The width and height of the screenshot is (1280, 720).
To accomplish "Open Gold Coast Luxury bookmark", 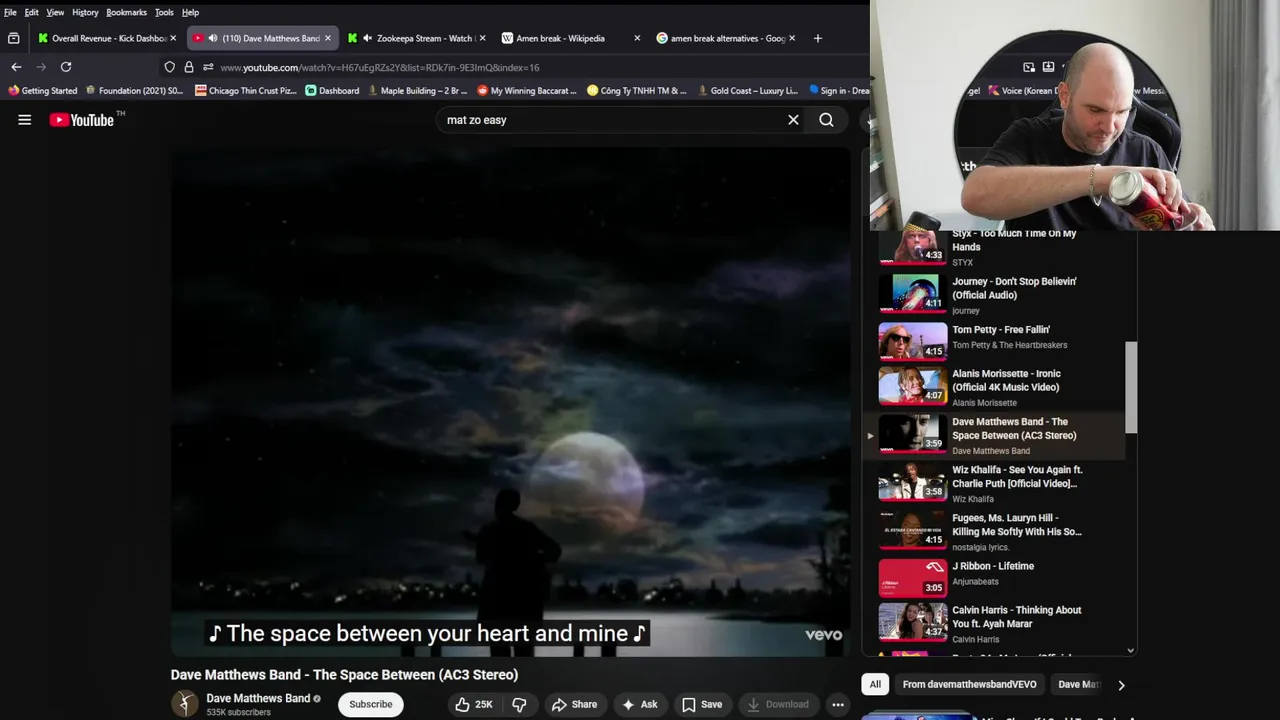I will pos(747,90).
